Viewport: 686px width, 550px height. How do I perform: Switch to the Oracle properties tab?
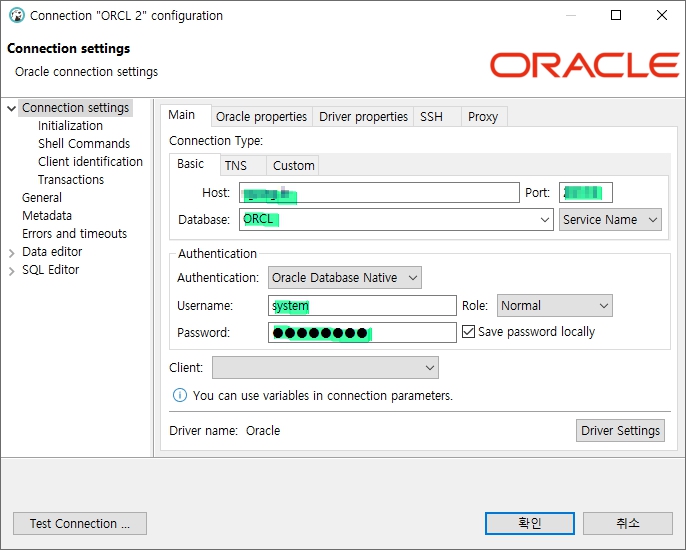pyautogui.click(x=262, y=117)
